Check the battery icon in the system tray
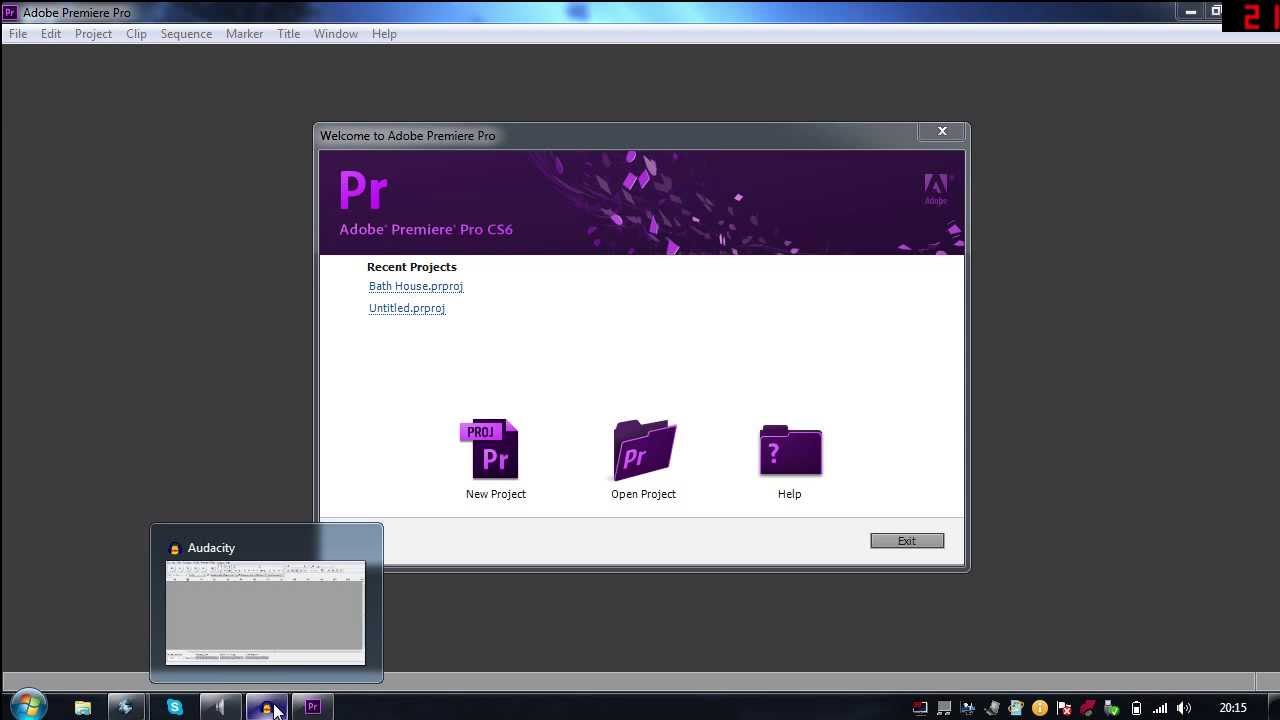 pos(1136,708)
